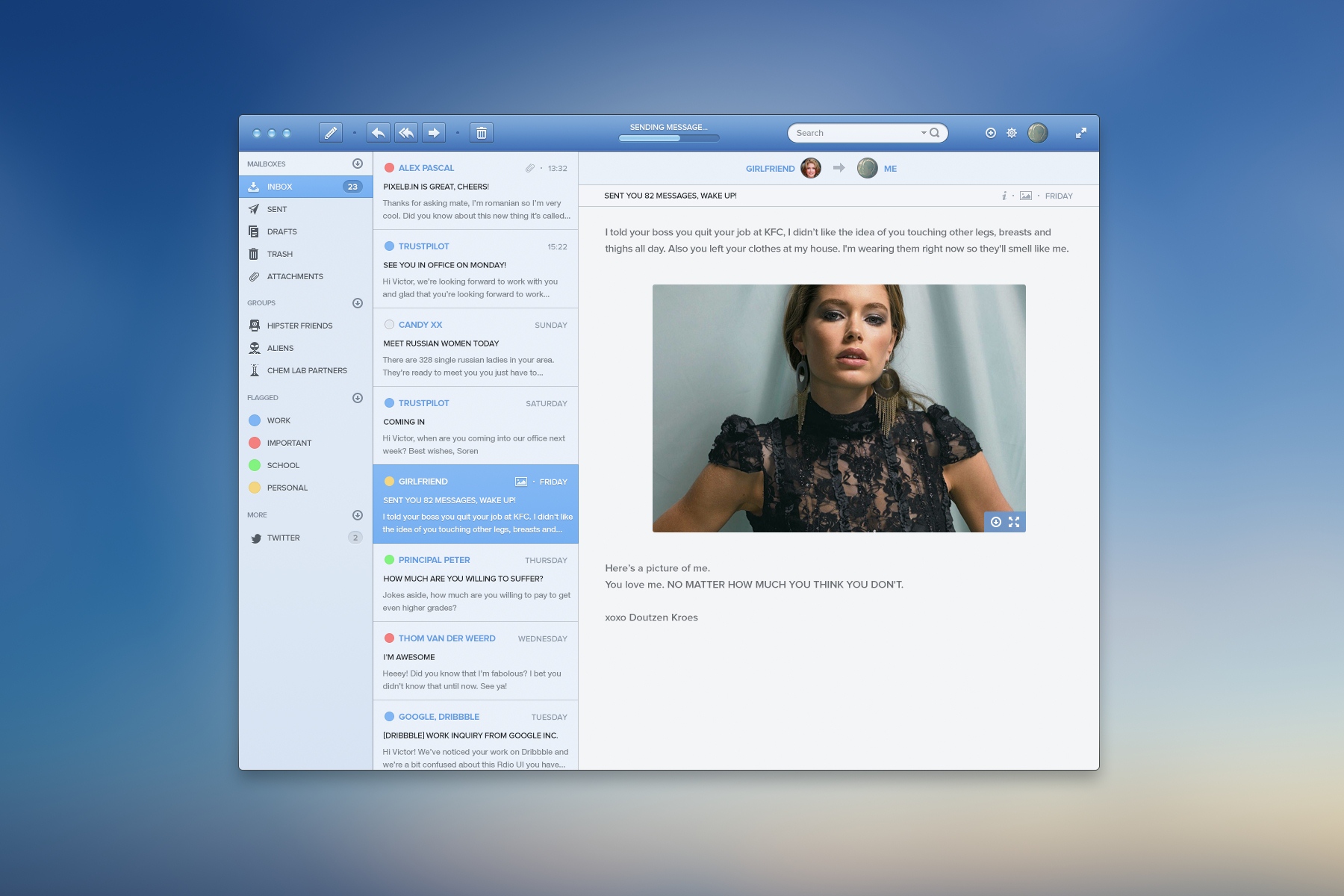Open the email 'Meet Russian women today'
The height and width of the screenshot is (896, 1344).
[x=476, y=348]
